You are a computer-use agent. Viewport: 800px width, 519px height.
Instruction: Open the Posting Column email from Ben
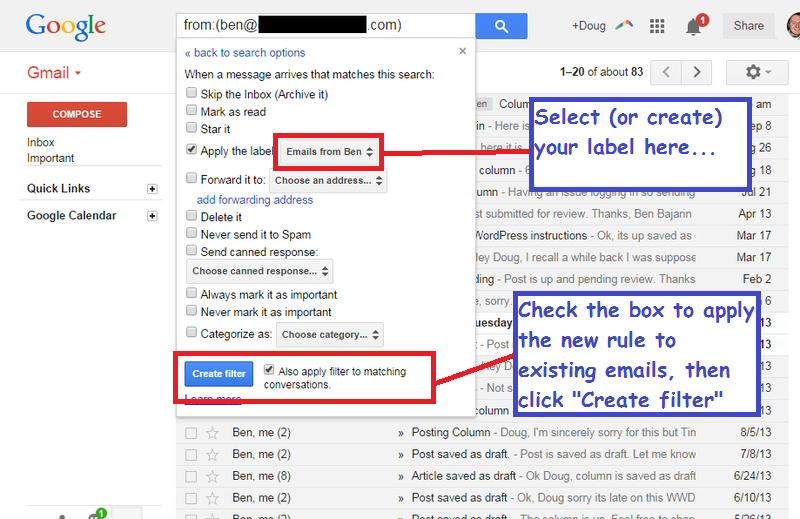pyautogui.click(x=482, y=433)
